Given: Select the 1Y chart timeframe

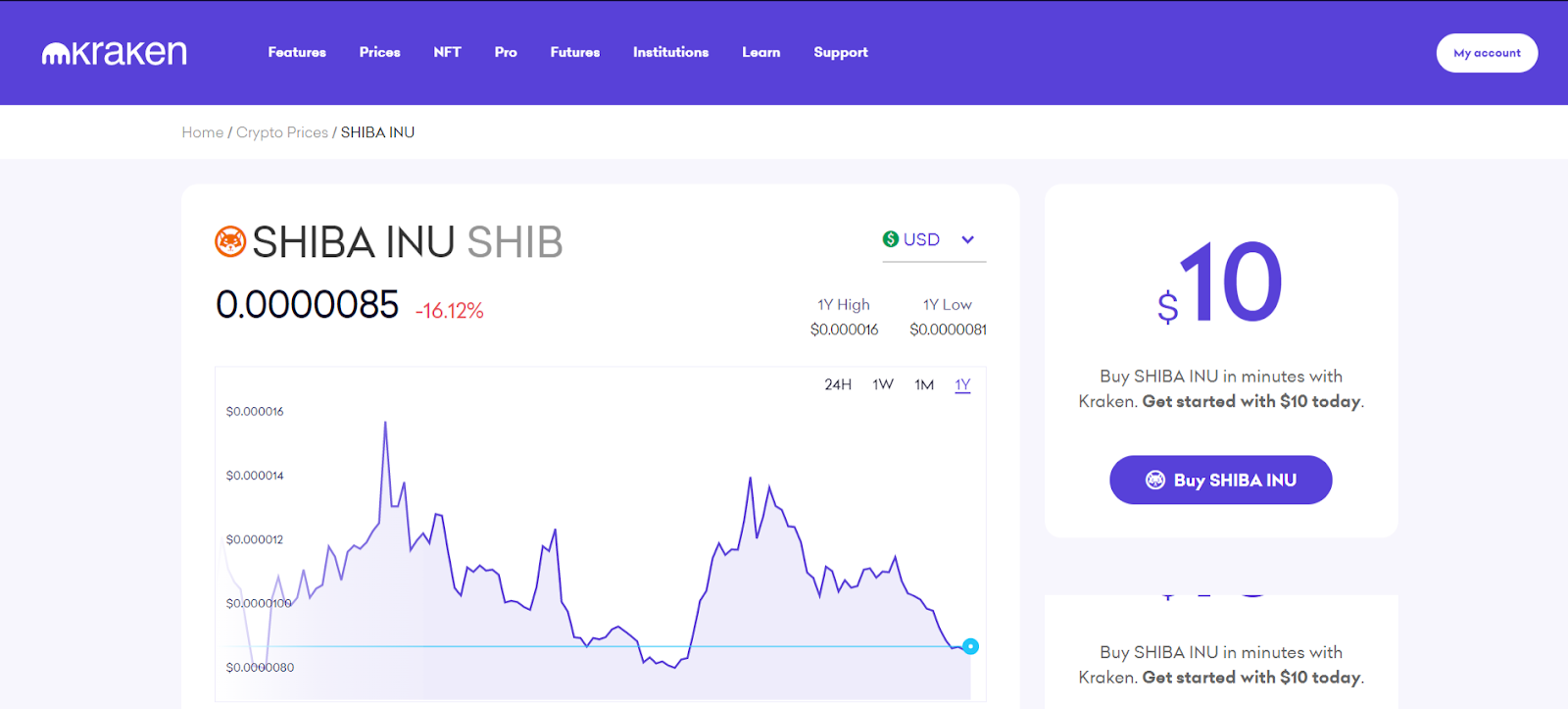Looking at the screenshot, I should pos(962,384).
